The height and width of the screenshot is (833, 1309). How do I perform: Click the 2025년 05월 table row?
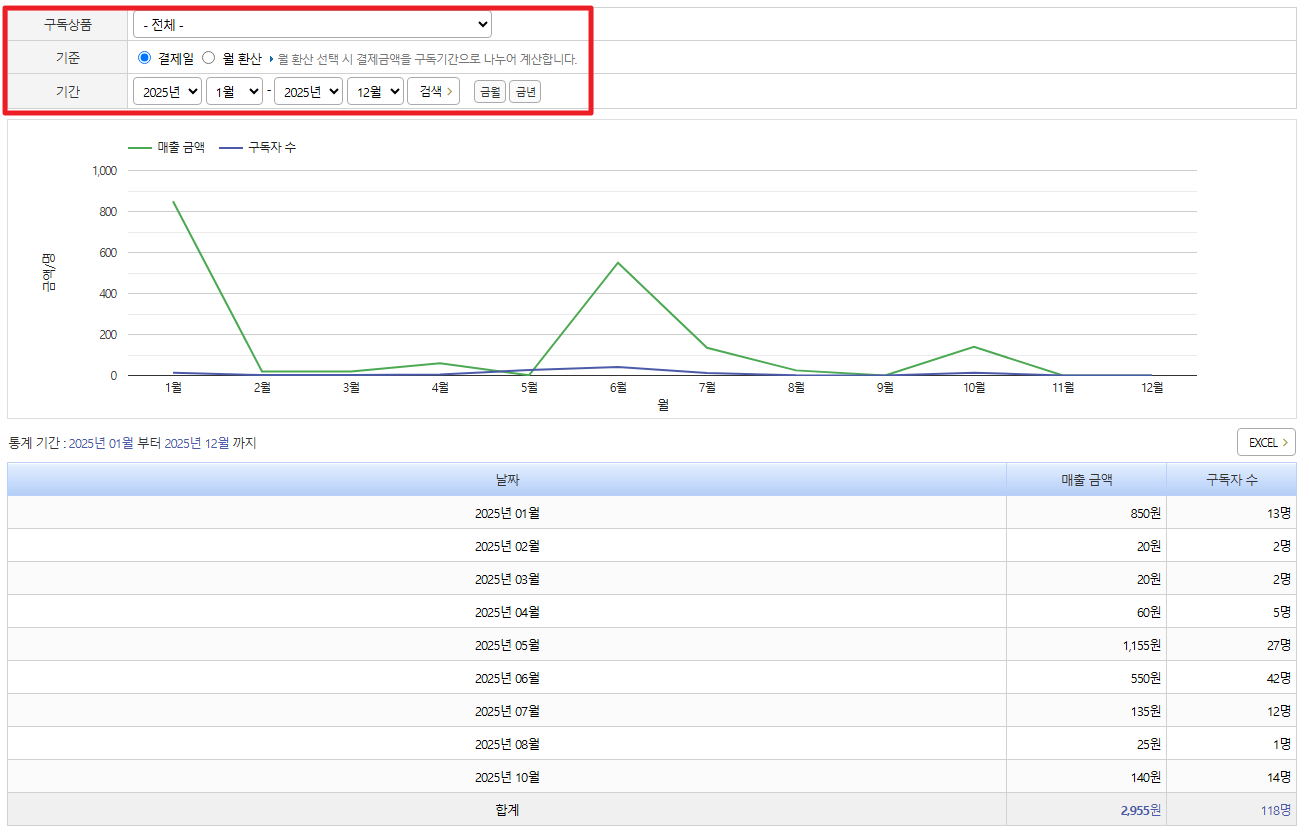click(507, 645)
